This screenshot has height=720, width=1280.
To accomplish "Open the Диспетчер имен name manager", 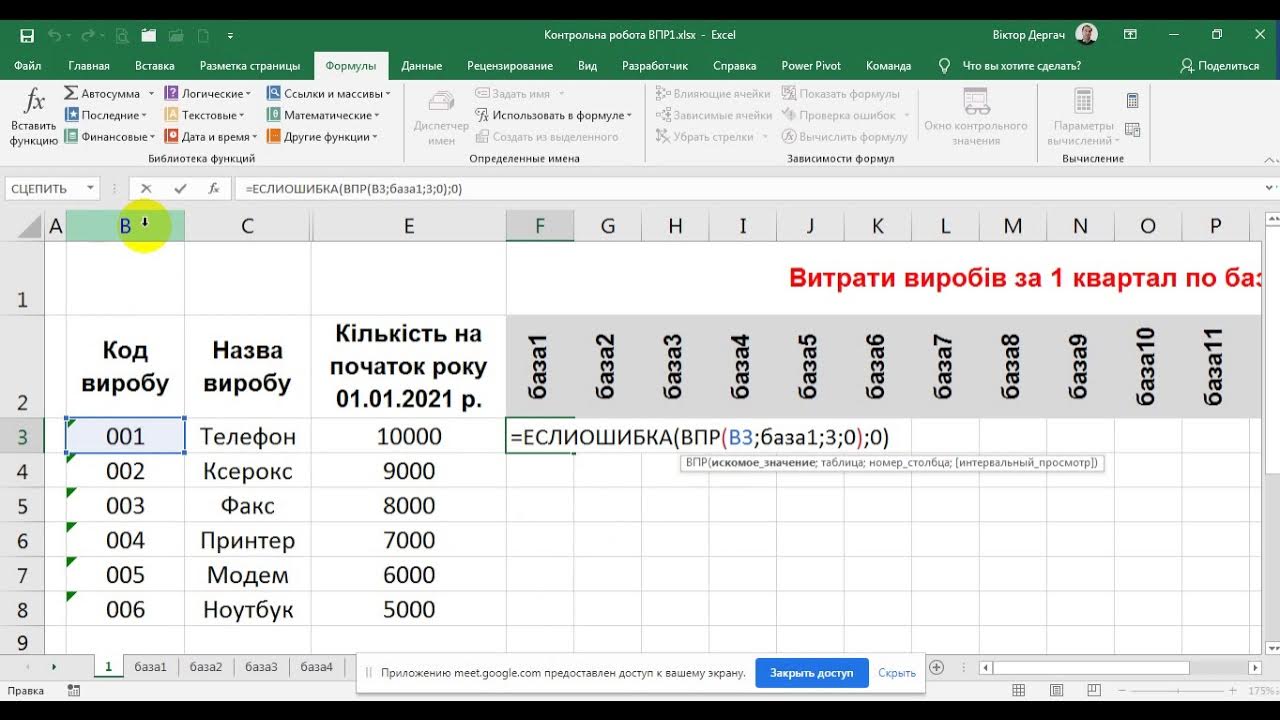I will (441, 117).
